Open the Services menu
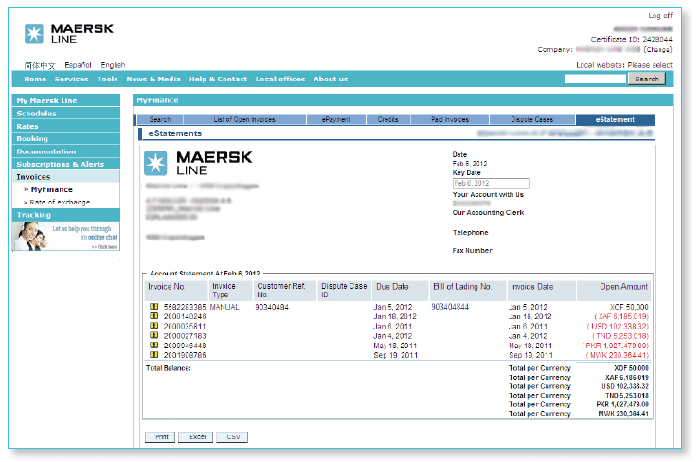 (x=71, y=79)
